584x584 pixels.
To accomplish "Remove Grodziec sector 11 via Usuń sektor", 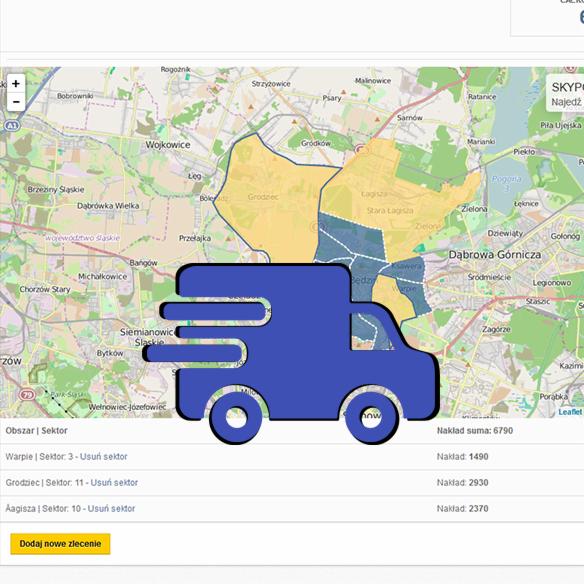I will pos(114,483).
